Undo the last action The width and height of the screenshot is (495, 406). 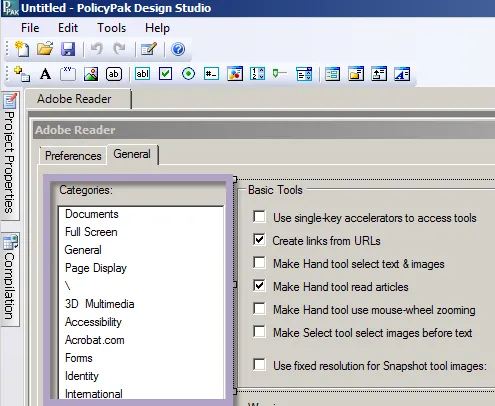point(97,49)
